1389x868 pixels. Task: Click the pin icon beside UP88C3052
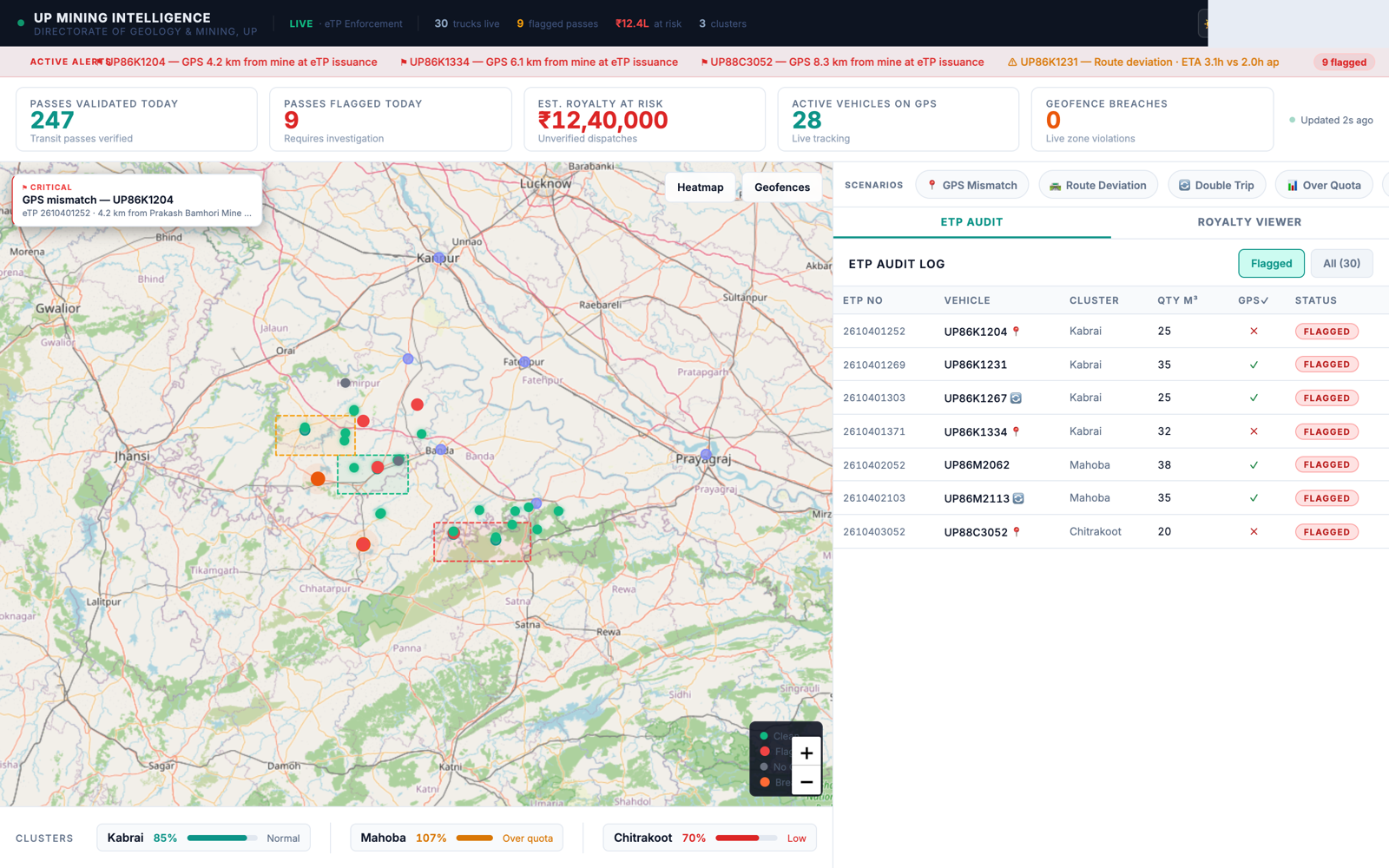(x=1016, y=532)
